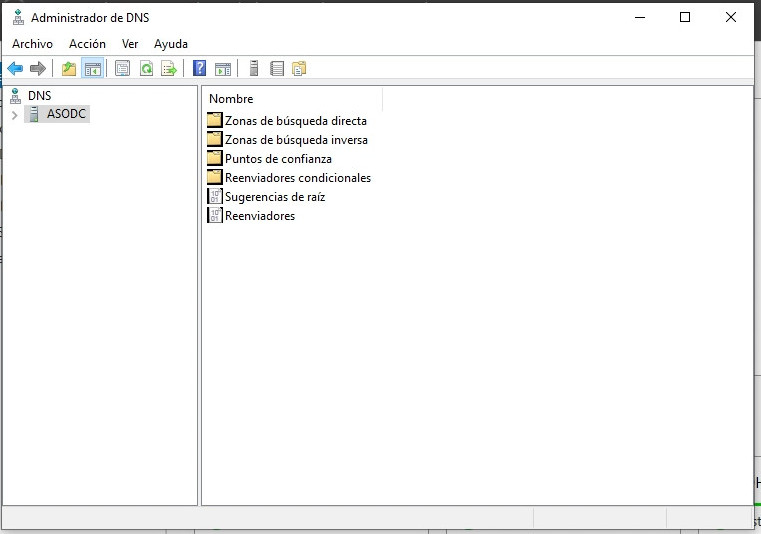Click the Export list toolbar icon
761x534 pixels.
pos(169,69)
